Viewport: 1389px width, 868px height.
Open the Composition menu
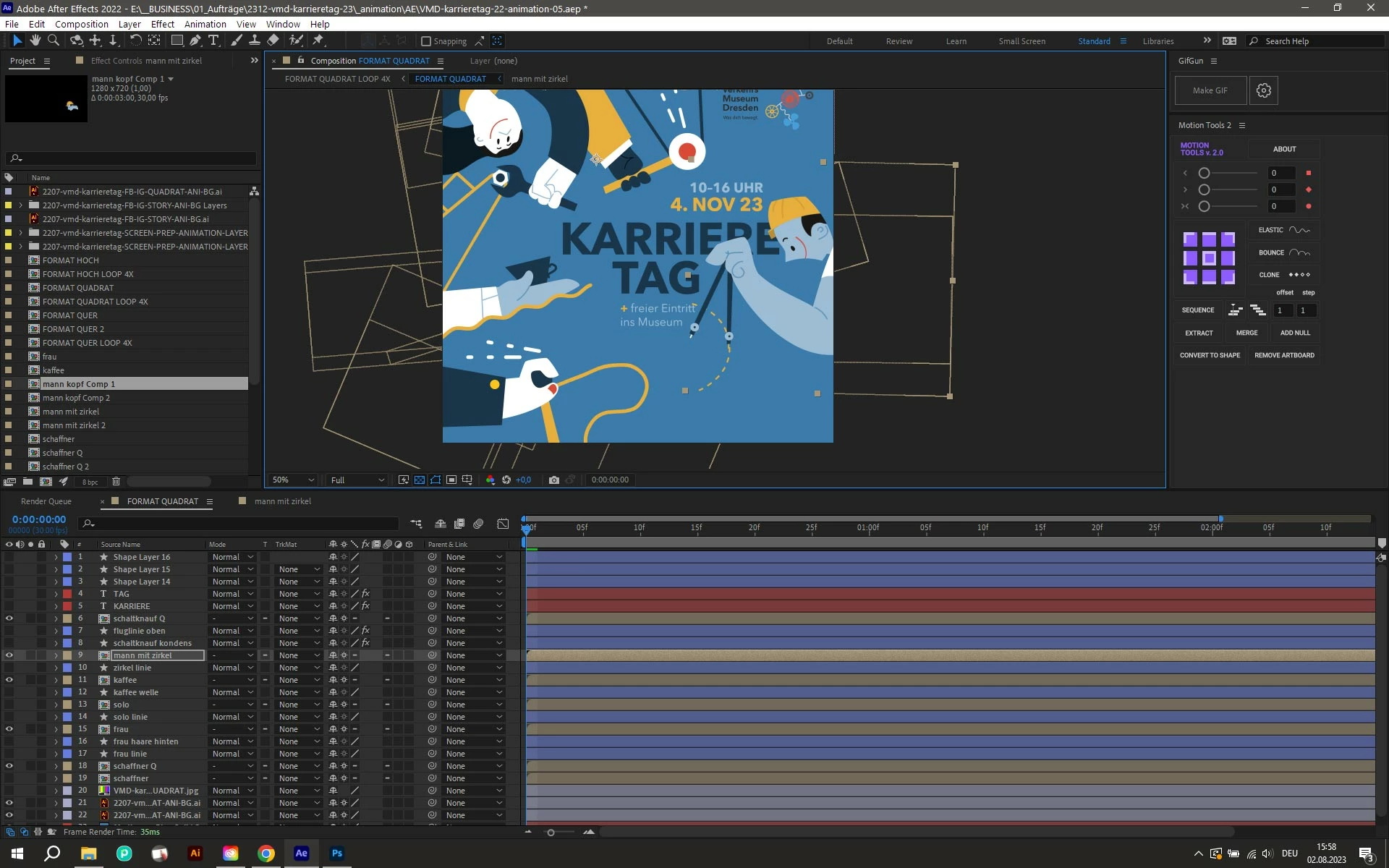[x=81, y=24]
